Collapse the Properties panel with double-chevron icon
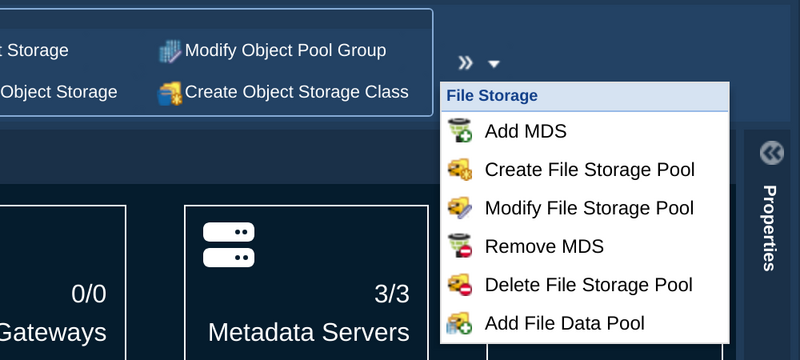This screenshot has height=360, width=800. [771, 152]
